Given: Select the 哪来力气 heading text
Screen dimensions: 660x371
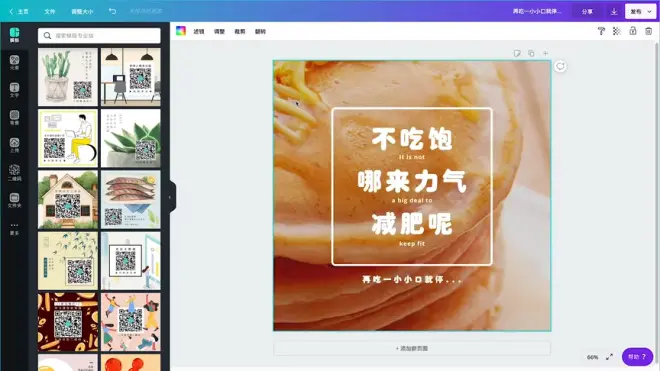Looking at the screenshot, I should [x=412, y=181].
